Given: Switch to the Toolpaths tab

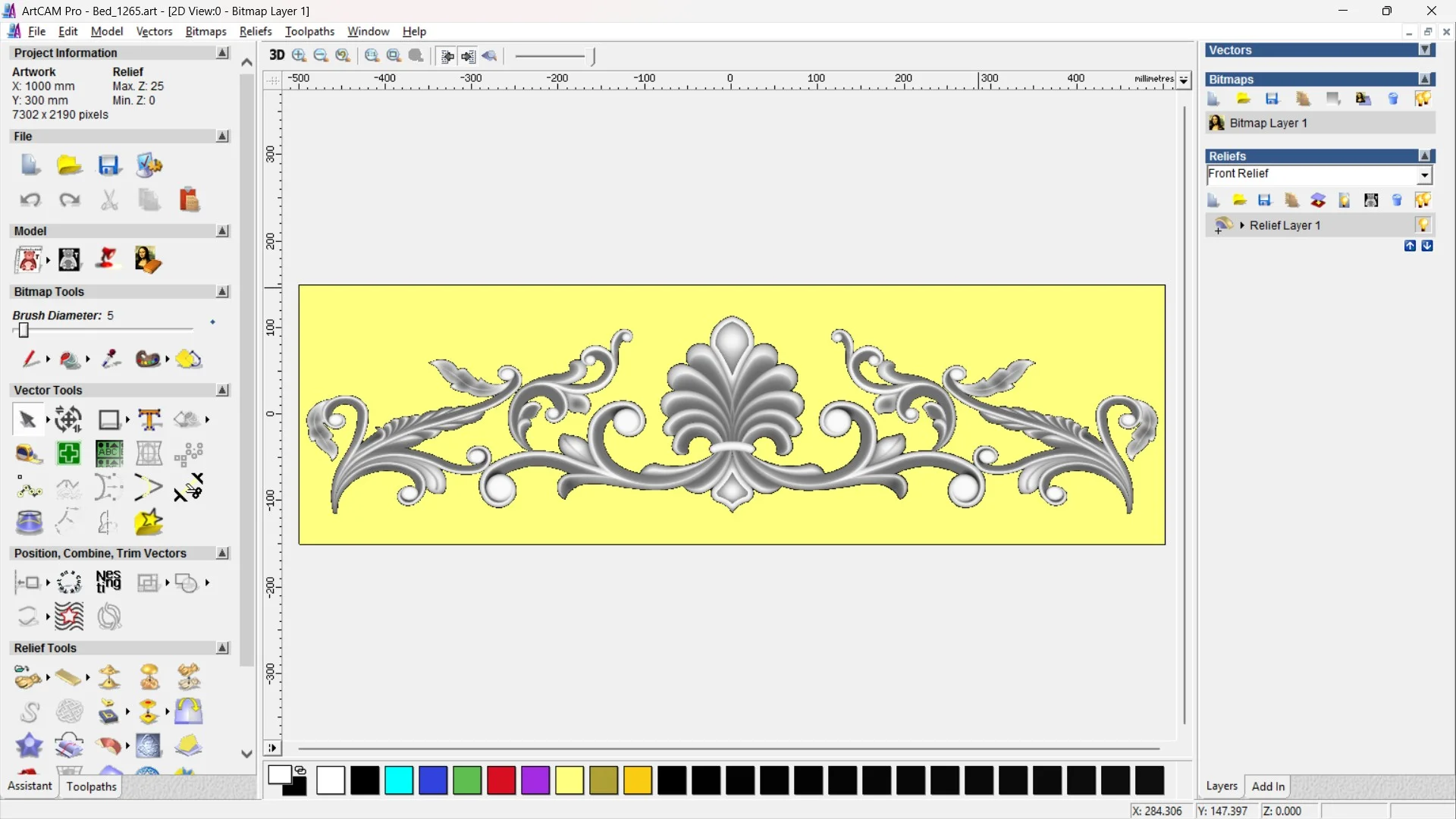Looking at the screenshot, I should point(91,786).
